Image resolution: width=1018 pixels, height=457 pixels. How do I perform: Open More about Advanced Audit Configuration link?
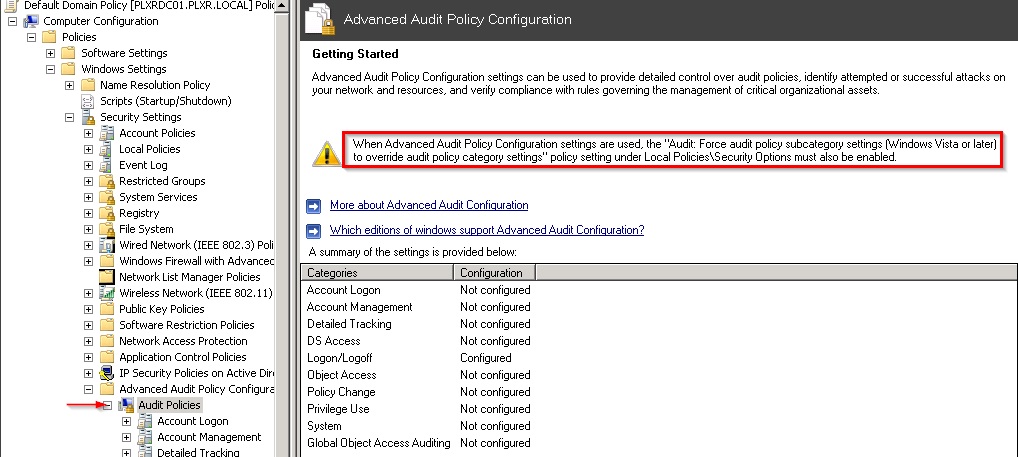(x=429, y=205)
